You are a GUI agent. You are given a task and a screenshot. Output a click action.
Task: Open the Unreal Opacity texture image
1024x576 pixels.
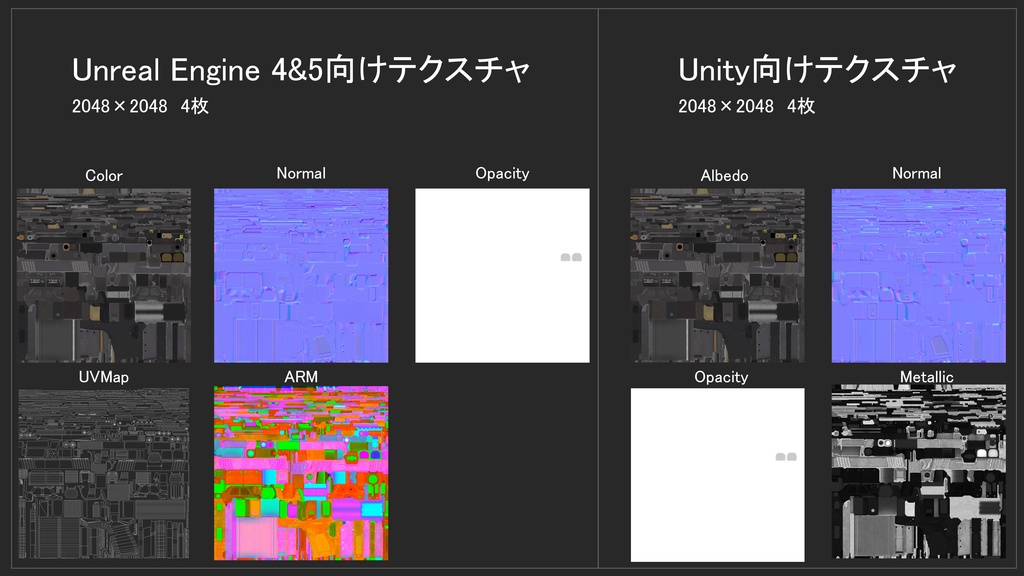coord(502,276)
